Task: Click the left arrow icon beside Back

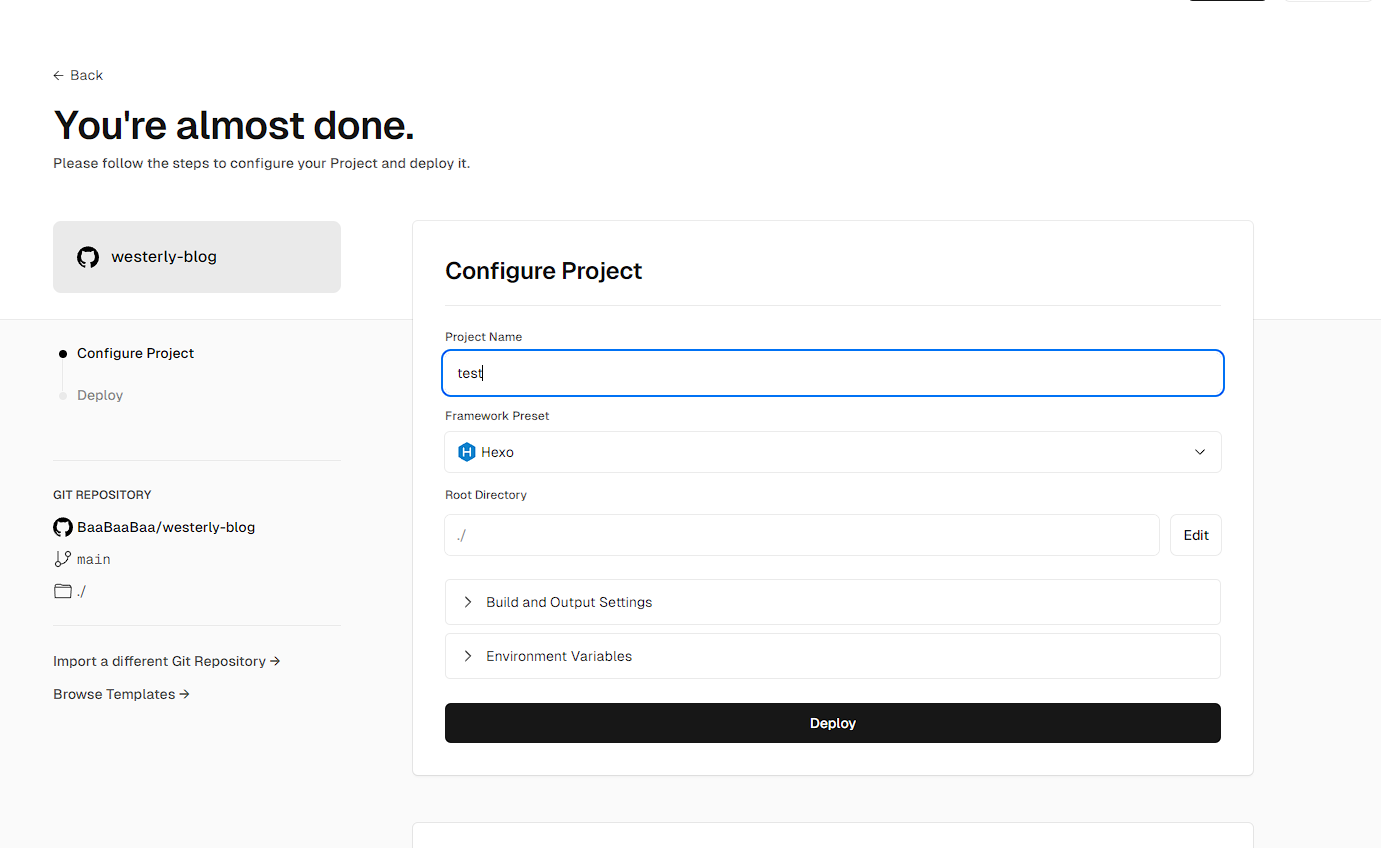Action: pyautogui.click(x=59, y=76)
